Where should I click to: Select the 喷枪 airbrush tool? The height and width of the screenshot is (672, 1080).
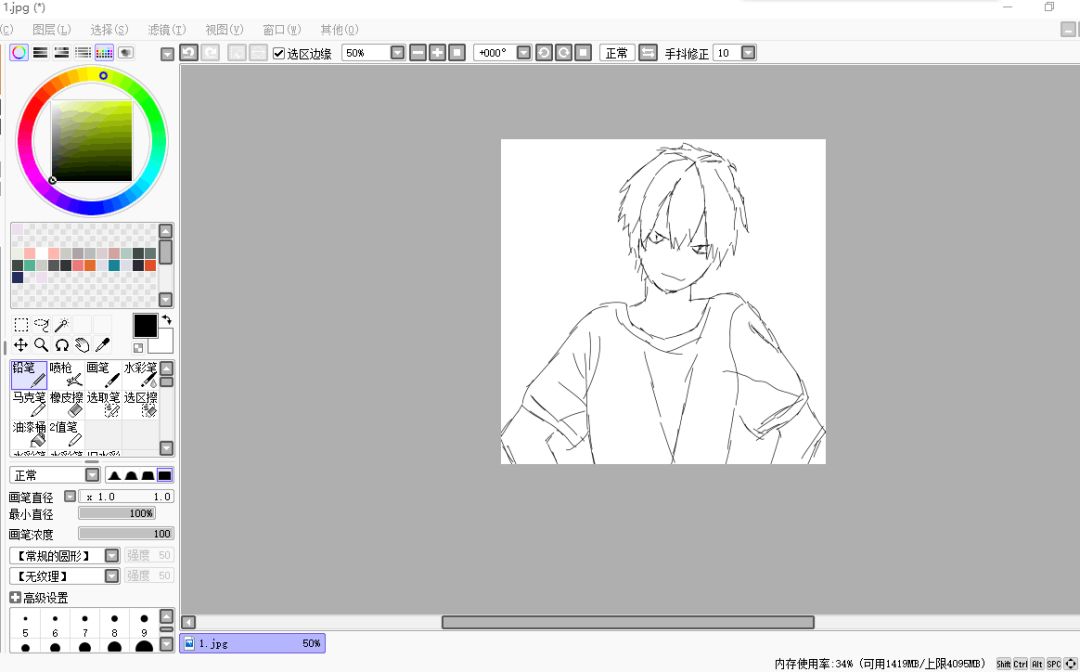(x=66, y=375)
